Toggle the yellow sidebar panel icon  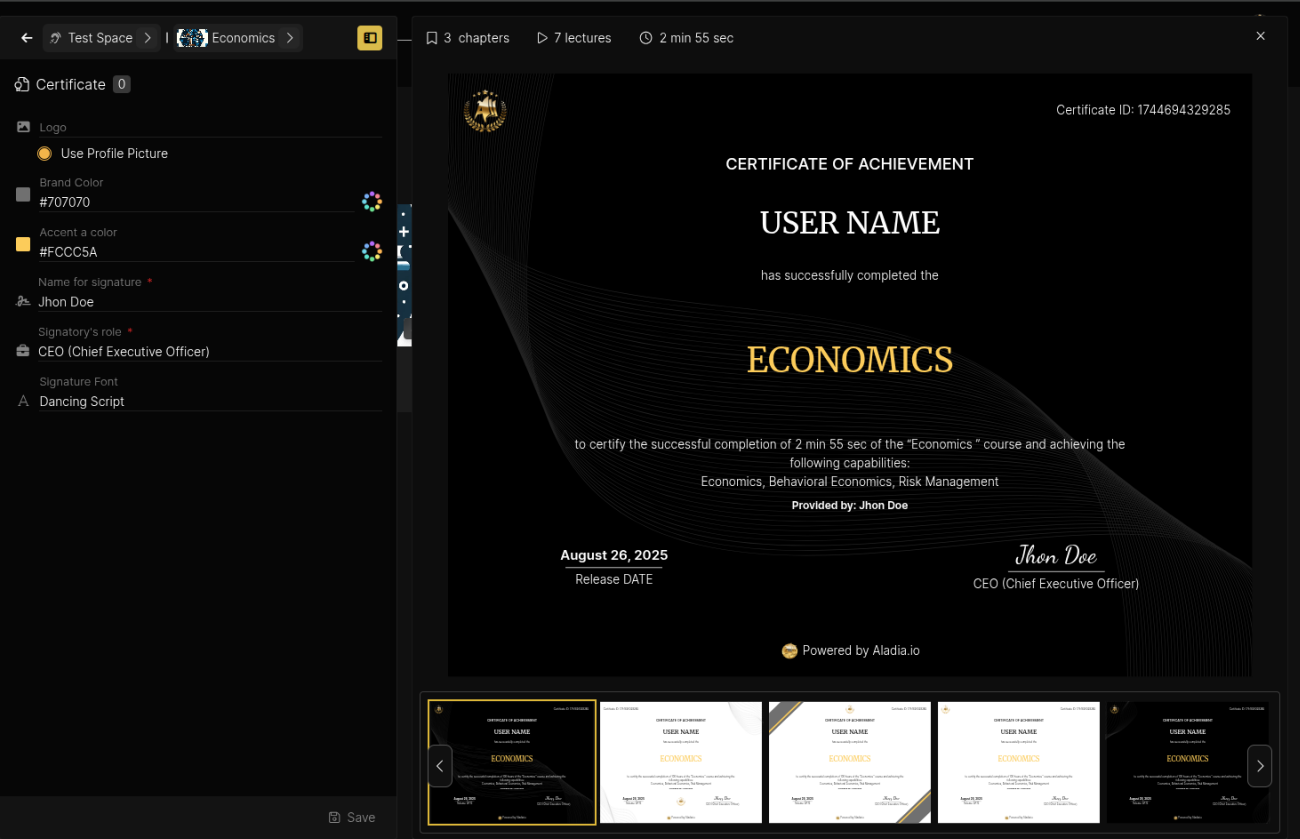click(370, 38)
